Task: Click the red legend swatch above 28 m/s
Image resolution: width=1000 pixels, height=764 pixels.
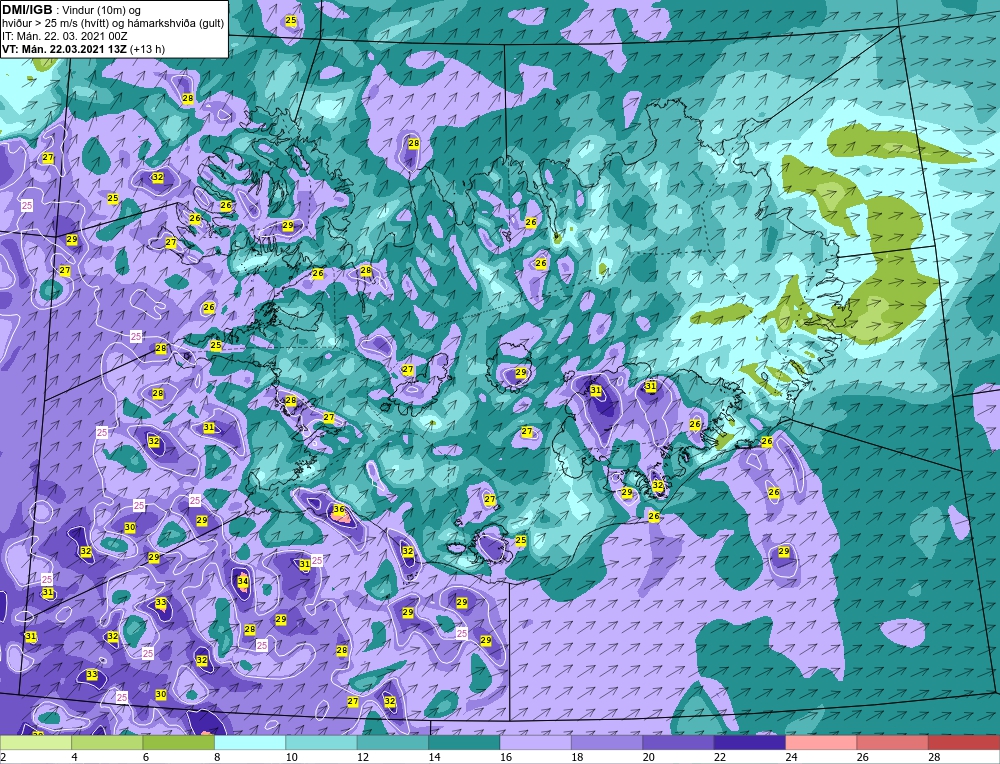Action: point(964,742)
